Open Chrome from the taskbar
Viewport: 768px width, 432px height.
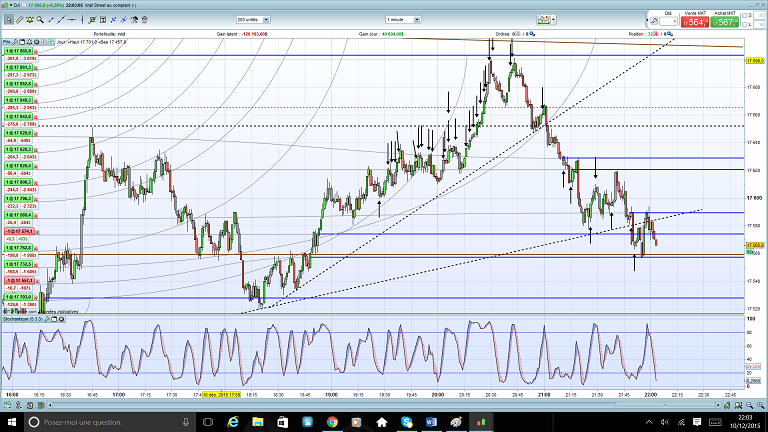tap(332, 422)
